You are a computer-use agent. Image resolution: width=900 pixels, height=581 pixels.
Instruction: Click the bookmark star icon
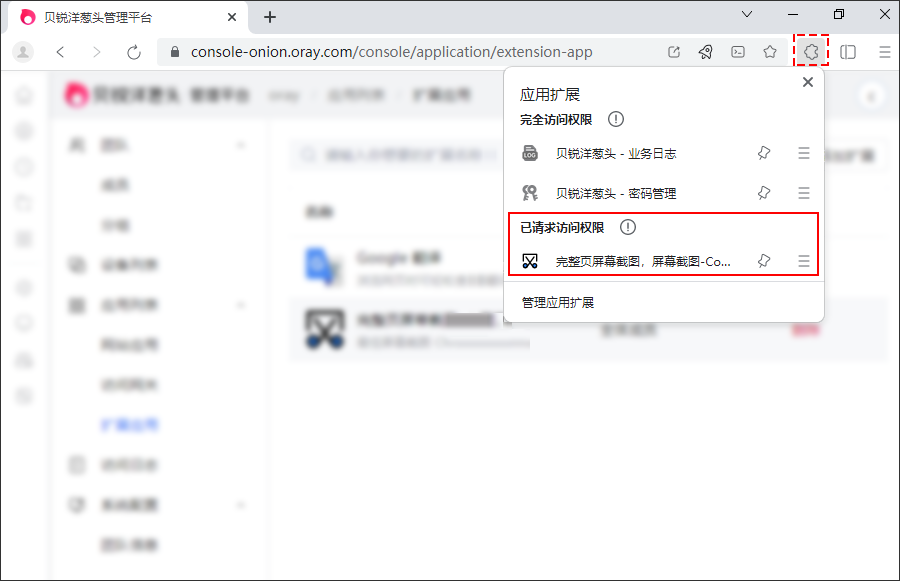pos(770,52)
